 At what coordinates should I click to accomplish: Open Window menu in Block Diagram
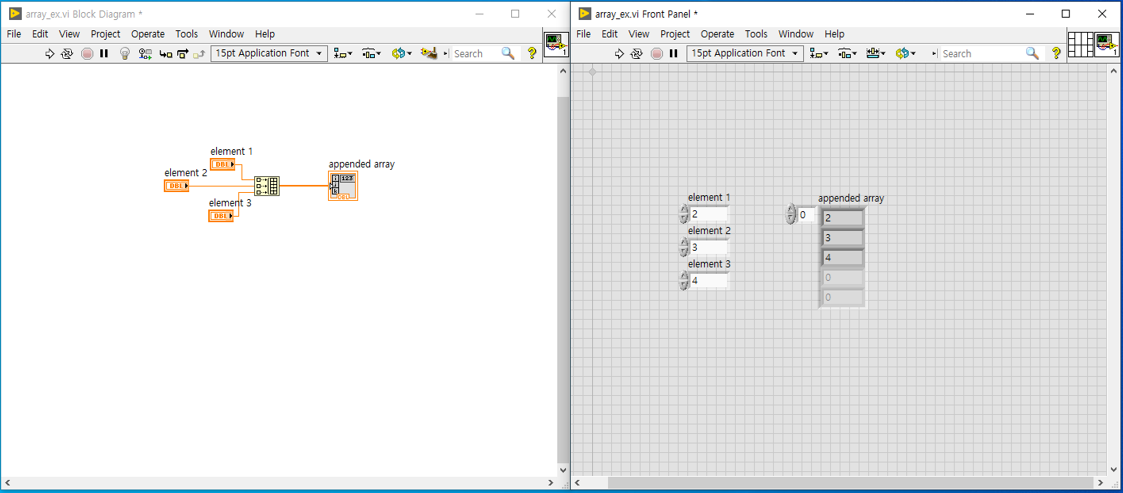pos(226,34)
